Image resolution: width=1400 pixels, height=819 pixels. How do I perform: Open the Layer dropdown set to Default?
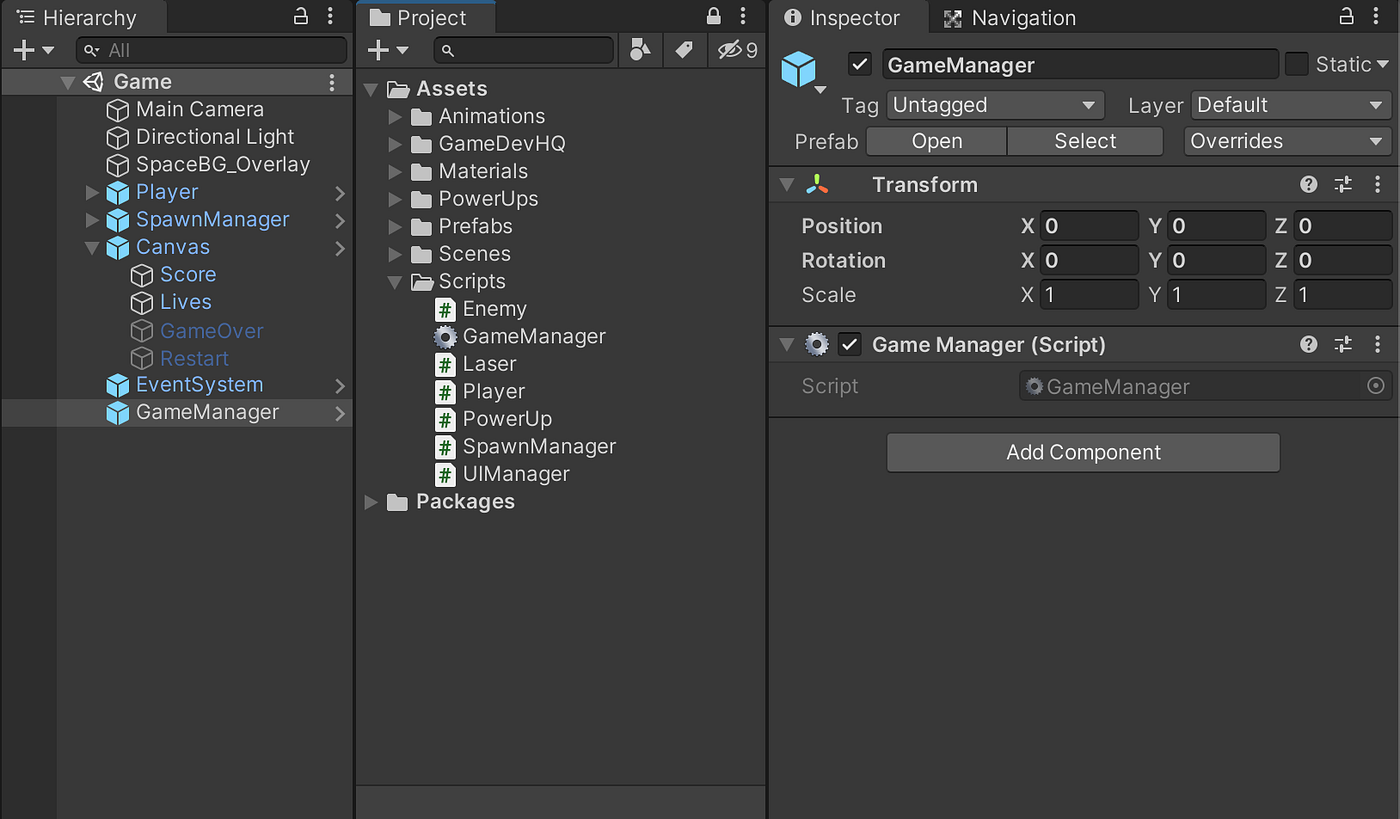(1290, 105)
